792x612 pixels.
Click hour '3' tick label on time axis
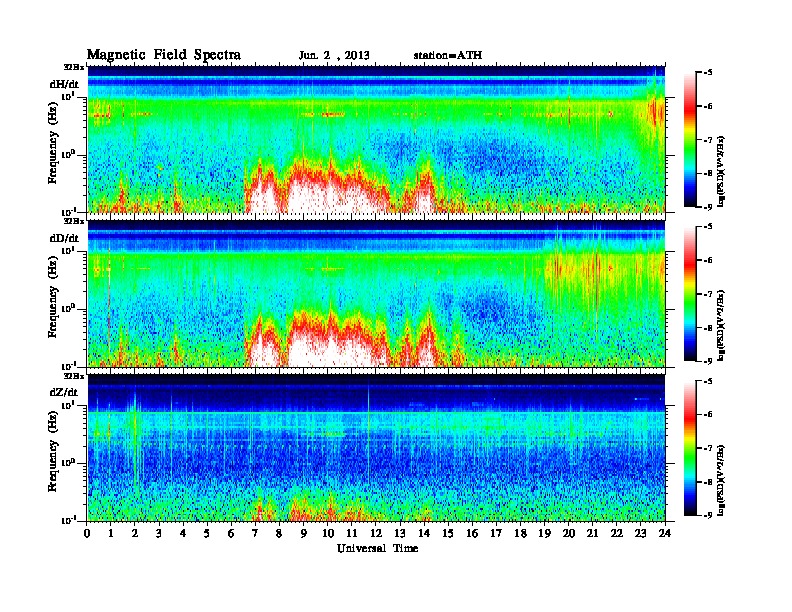(x=159, y=533)
